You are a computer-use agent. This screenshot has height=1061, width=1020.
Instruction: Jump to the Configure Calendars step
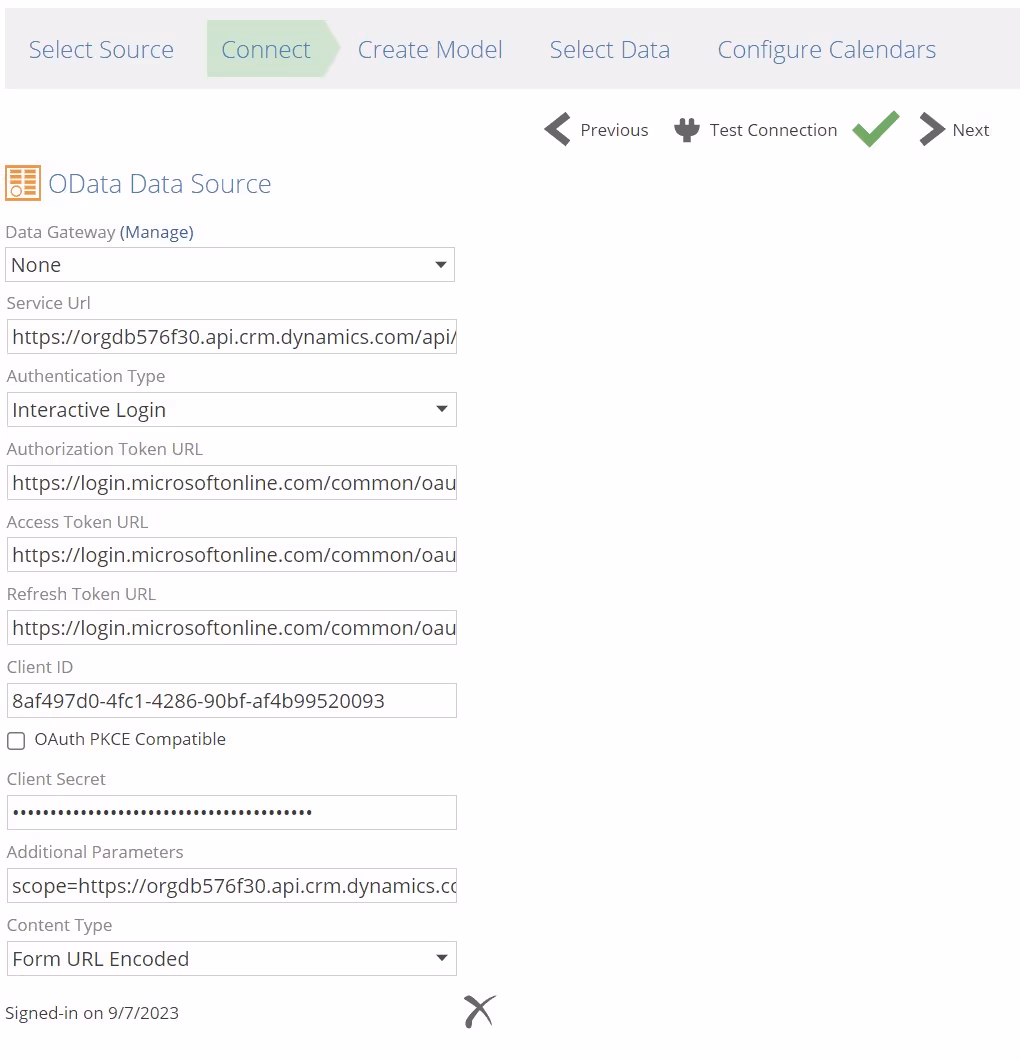click(826, 50)
